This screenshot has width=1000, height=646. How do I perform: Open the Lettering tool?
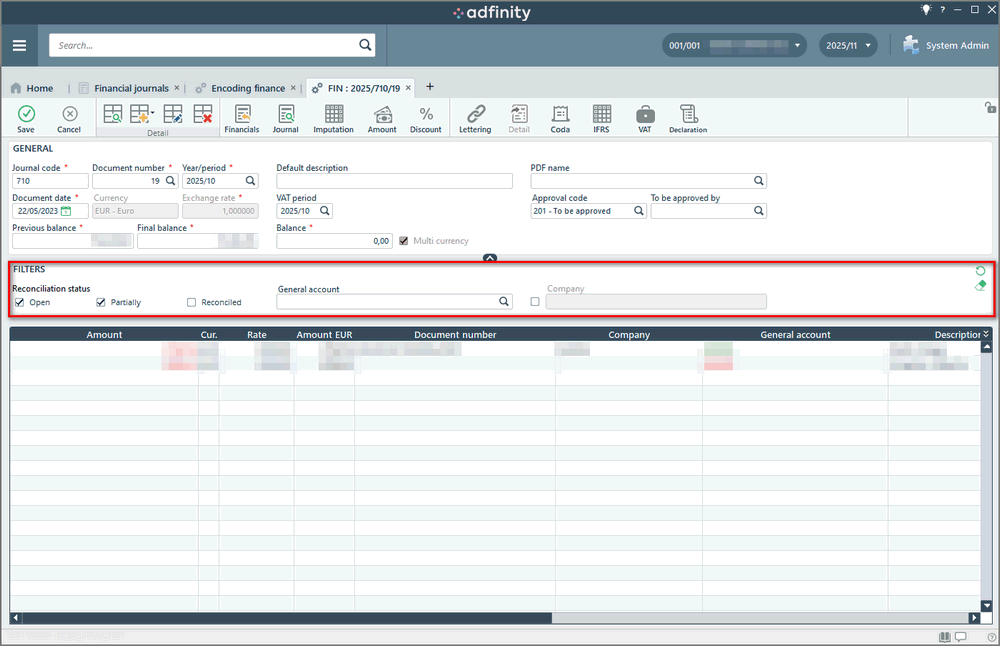[x=475, y=116]
